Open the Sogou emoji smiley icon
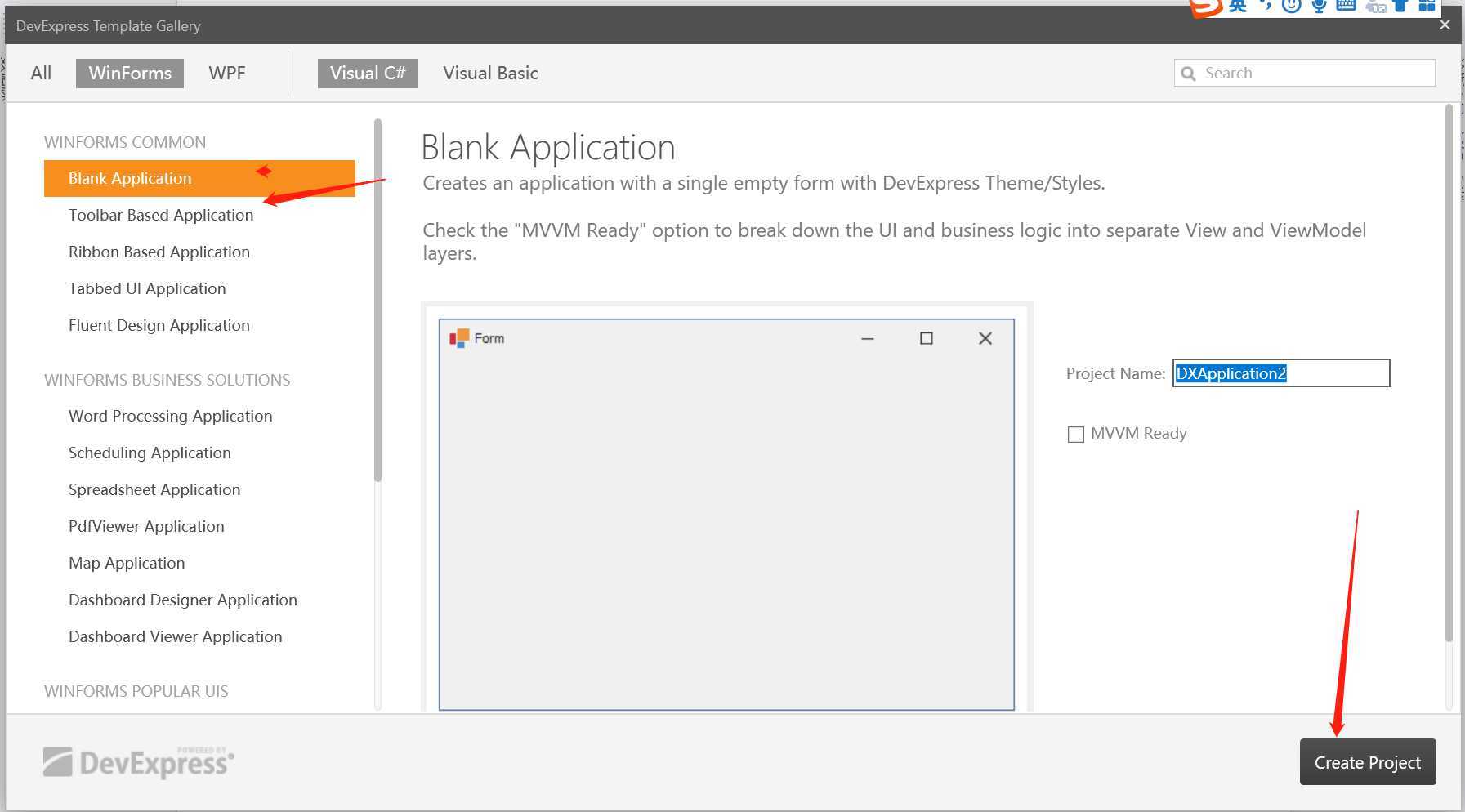The width and height of the screenshot is (1465, 812). tap(1291, 6)
